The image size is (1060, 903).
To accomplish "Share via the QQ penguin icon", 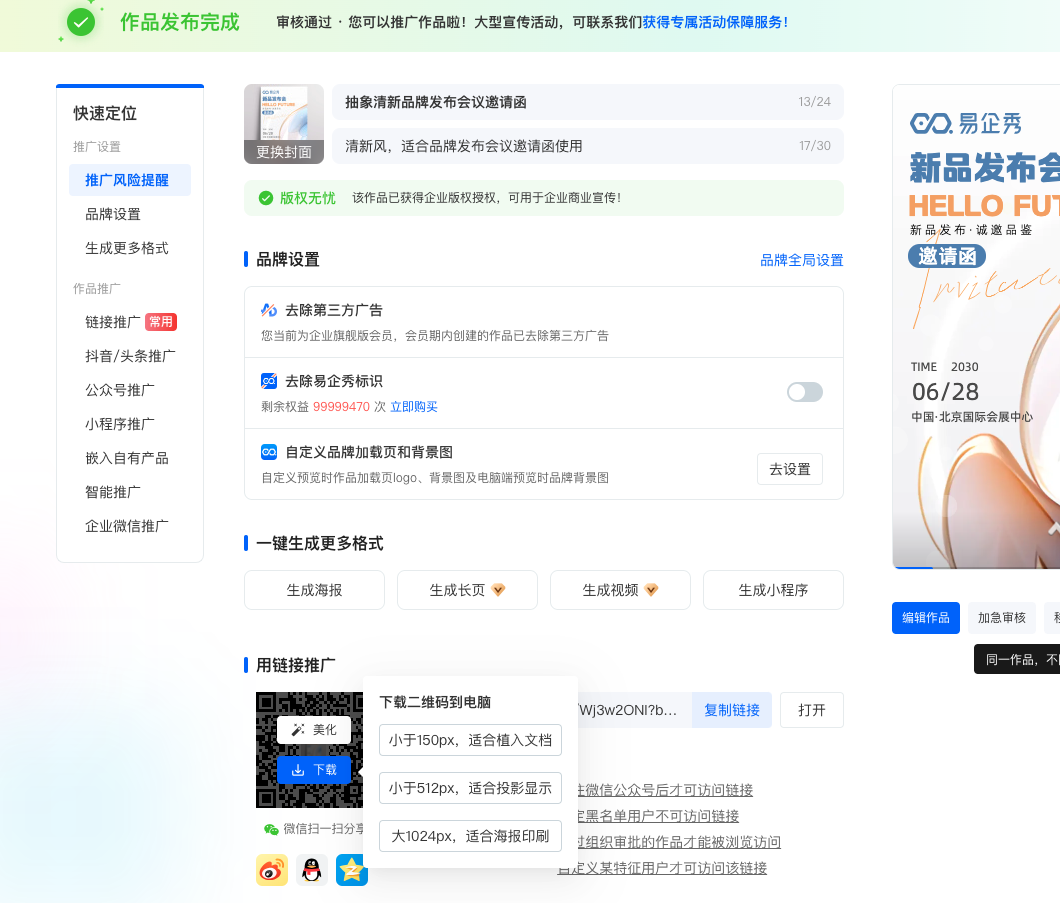I will [312, 870].
